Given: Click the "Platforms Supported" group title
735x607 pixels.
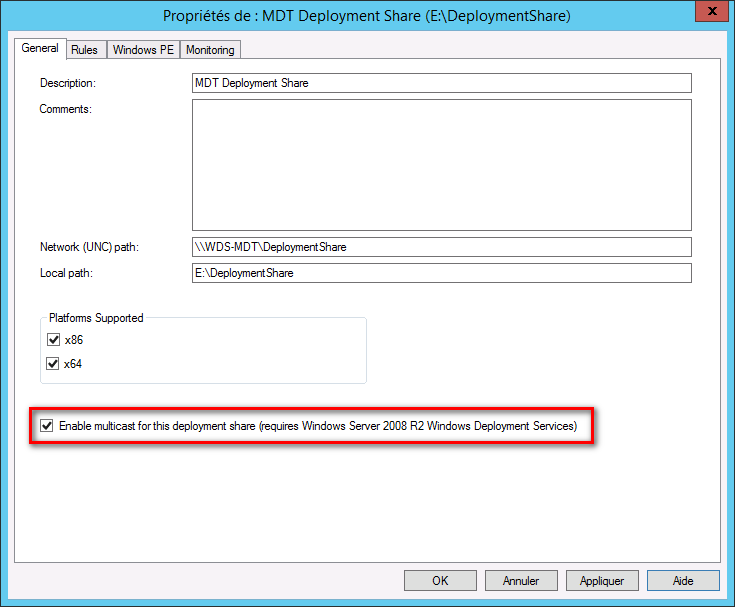Looking at the screenshot, I should pos(96,318).
